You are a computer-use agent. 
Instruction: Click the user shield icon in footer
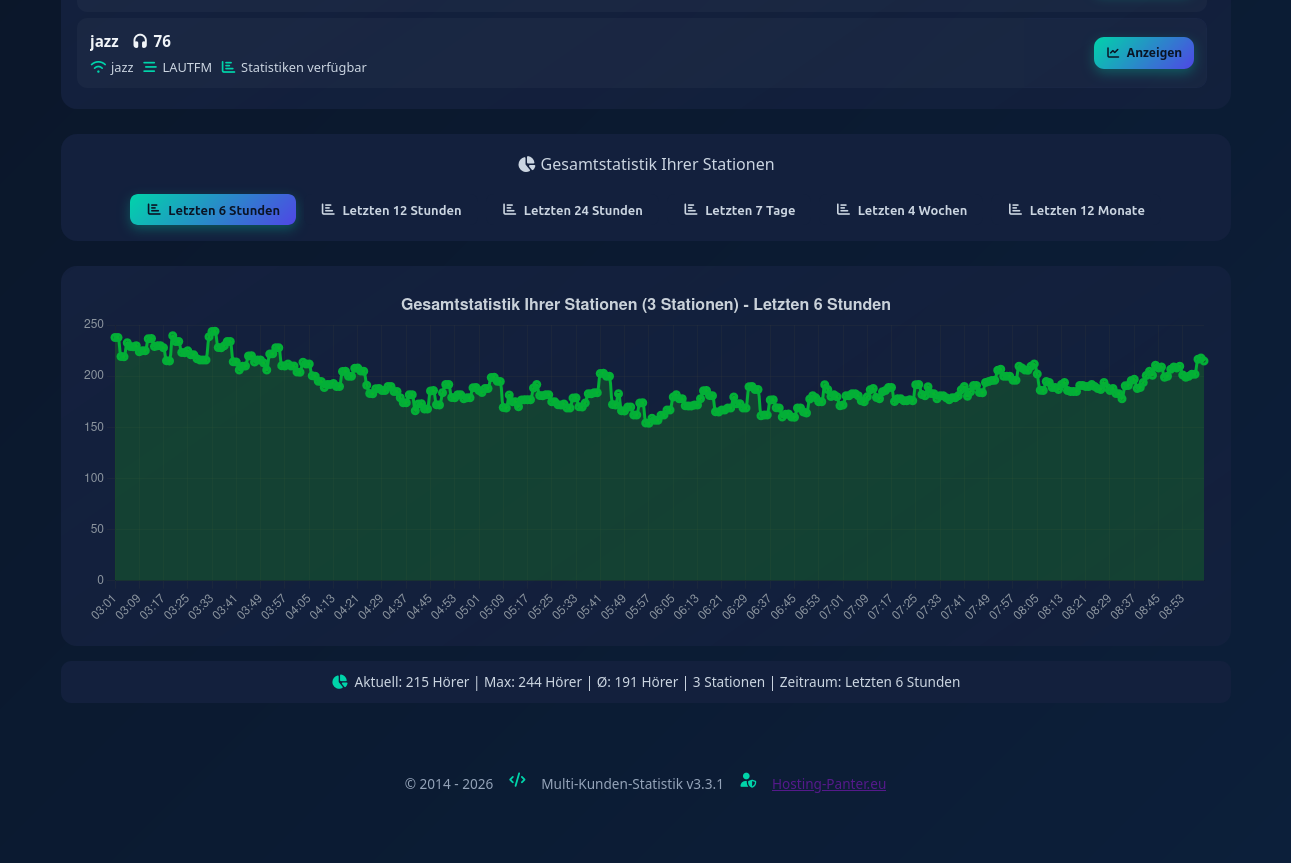(748, 780)
